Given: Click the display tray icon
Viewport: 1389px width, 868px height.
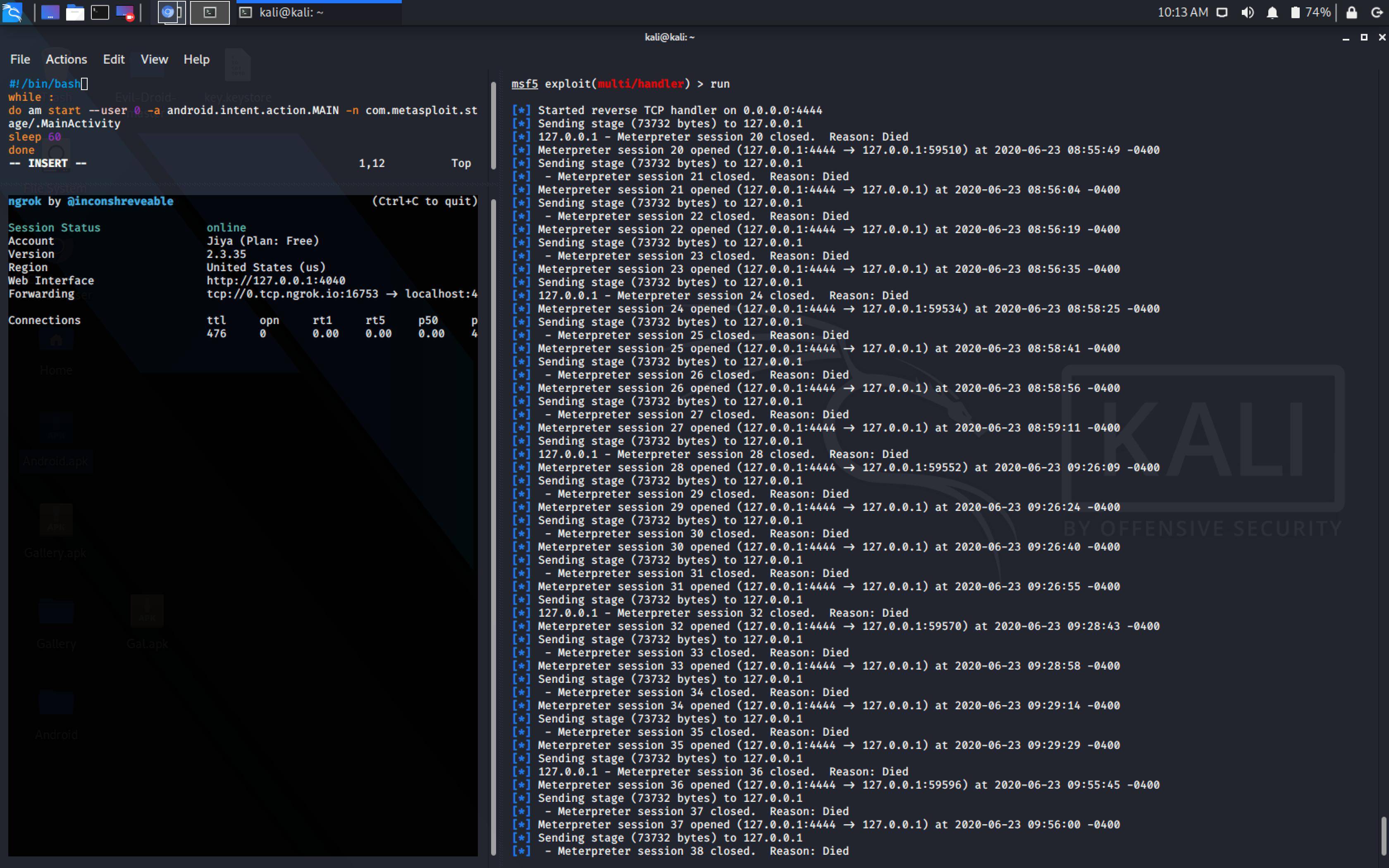Looking at the screenshot, I should point(1222,12).
